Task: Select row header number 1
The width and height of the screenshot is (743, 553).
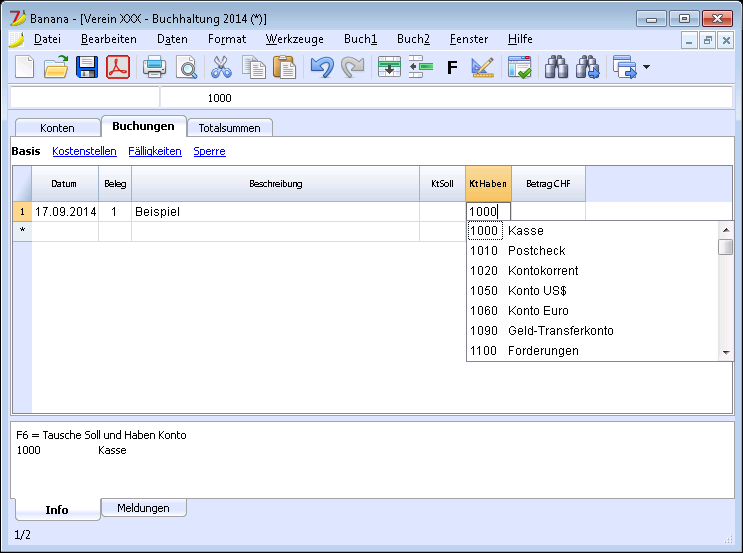Action: [x=22, y=211]
